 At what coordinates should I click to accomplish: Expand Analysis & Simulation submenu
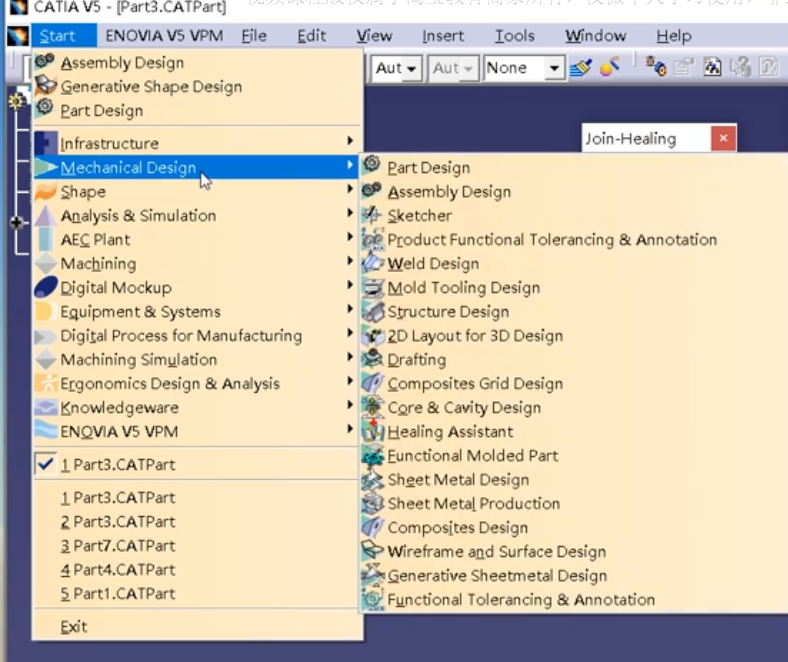coord(198,216)
